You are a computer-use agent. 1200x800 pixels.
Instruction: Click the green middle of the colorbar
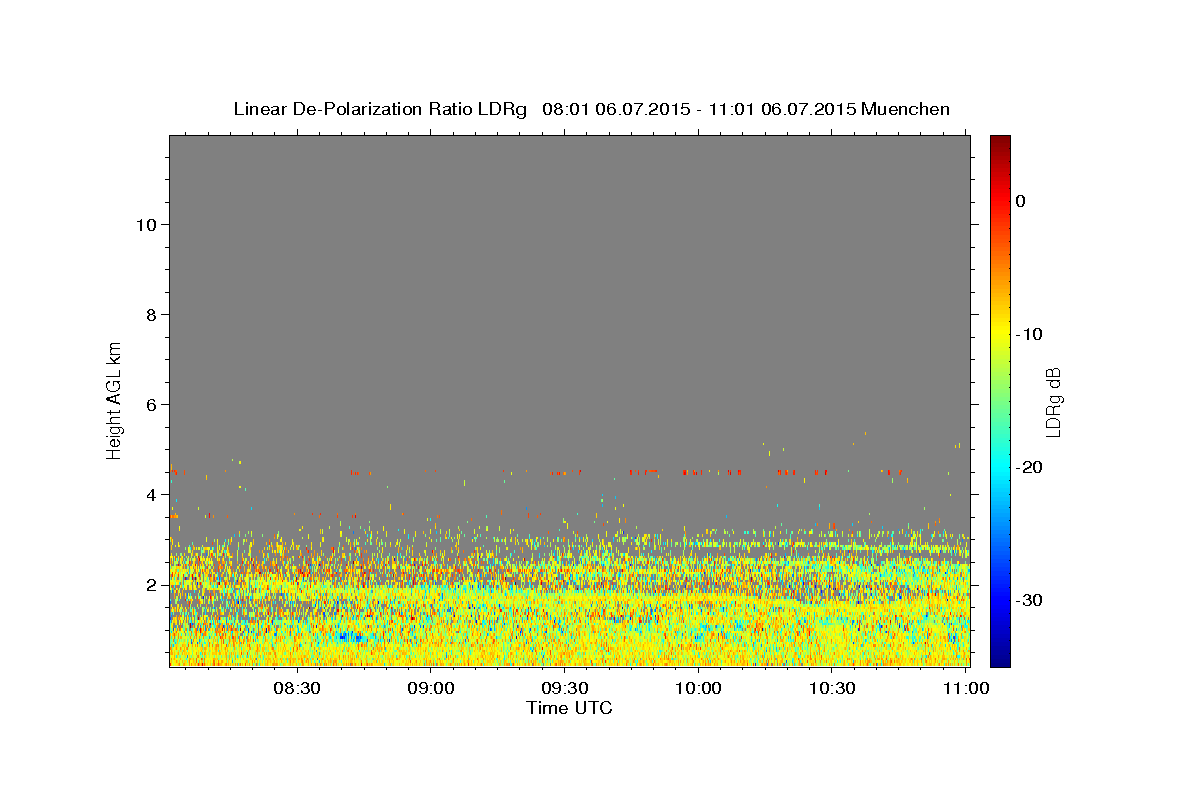tap(1000, 400)
